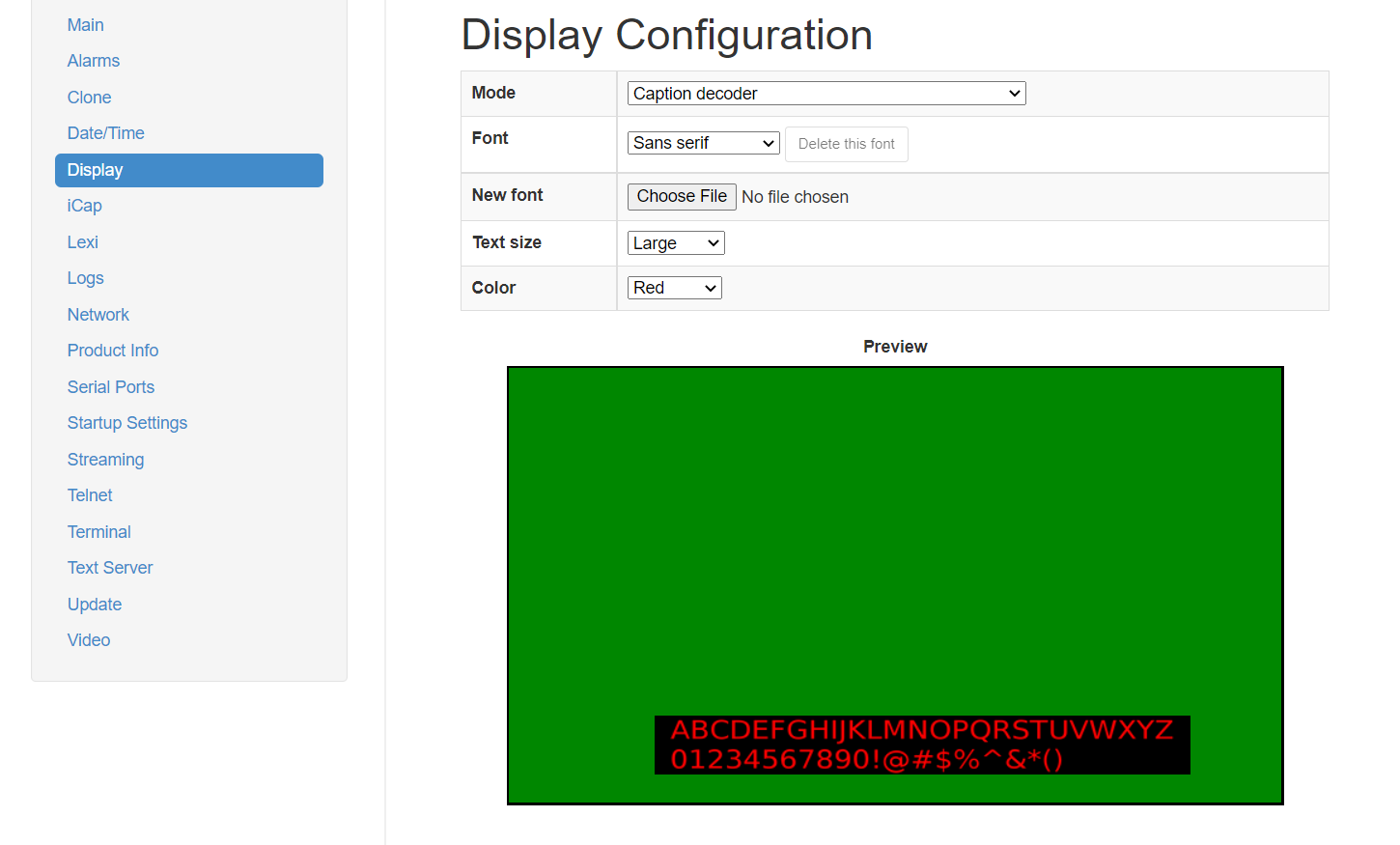
Task: Open the Streaming section
Action: [x=106, y=460]
